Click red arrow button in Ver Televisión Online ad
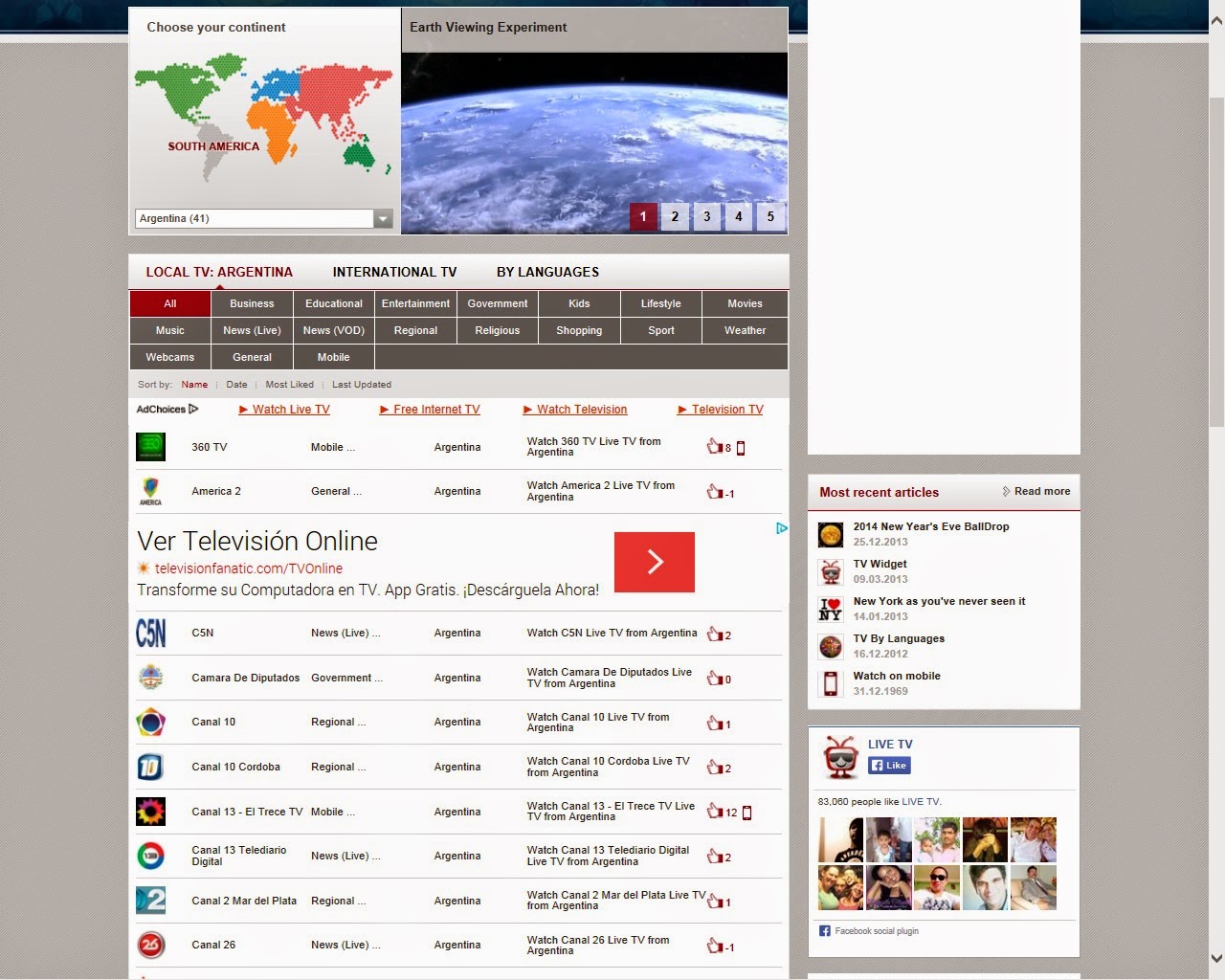The width and height of the screenshot is (1225, 980). click(x=655, y=562)
